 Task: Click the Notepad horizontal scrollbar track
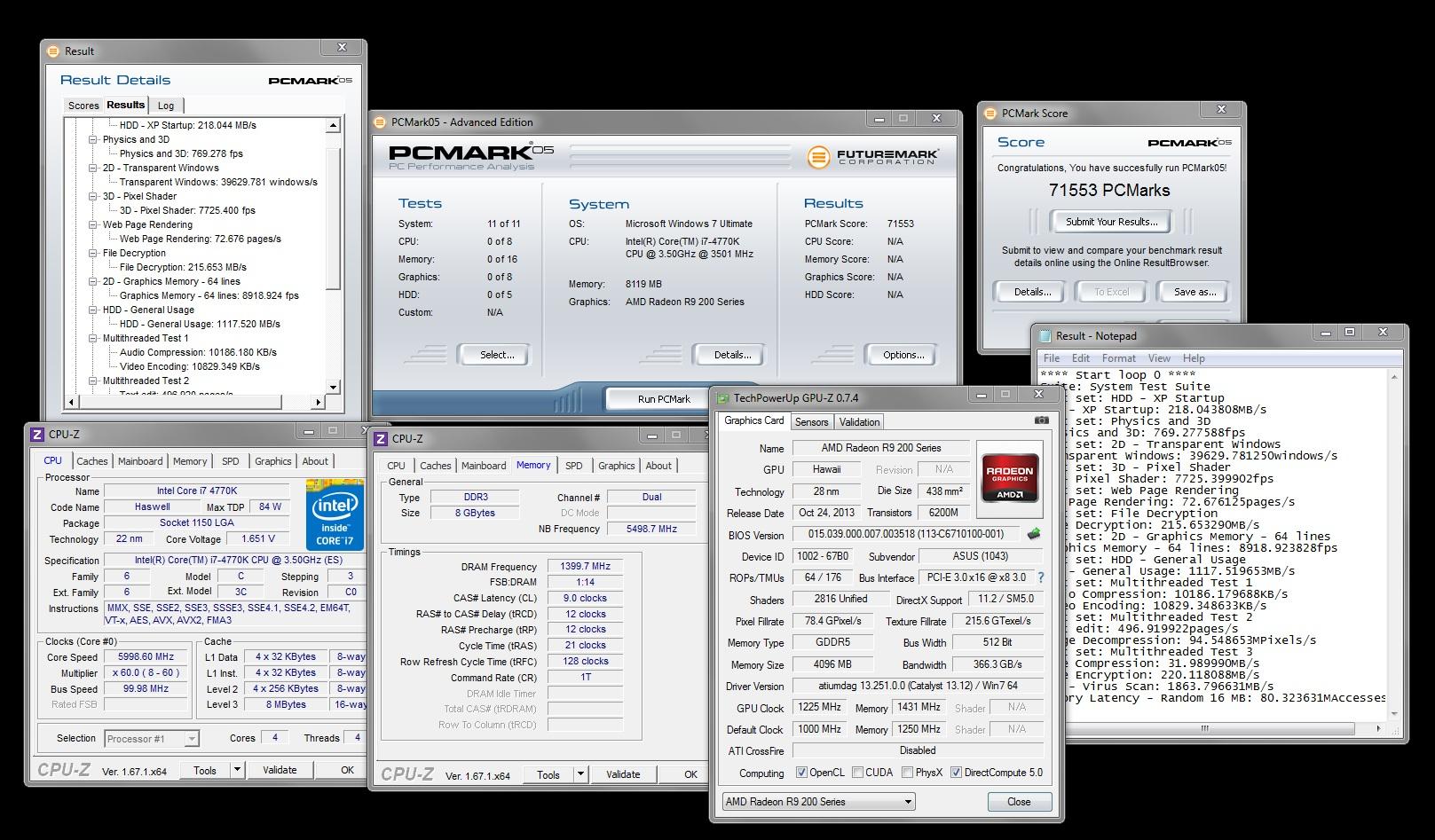point(1211,728)
